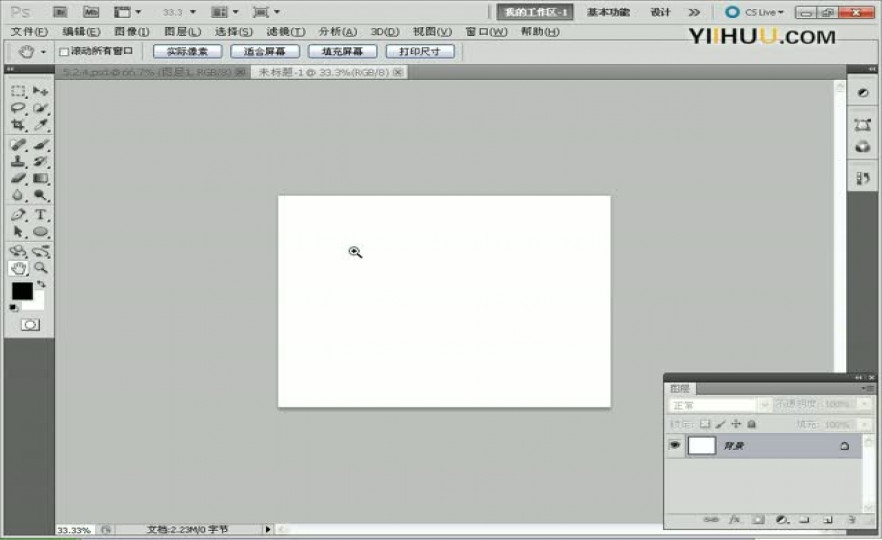
Task: Select the Dodge tool
Action: pyautogui.click(x=40, y=195)
